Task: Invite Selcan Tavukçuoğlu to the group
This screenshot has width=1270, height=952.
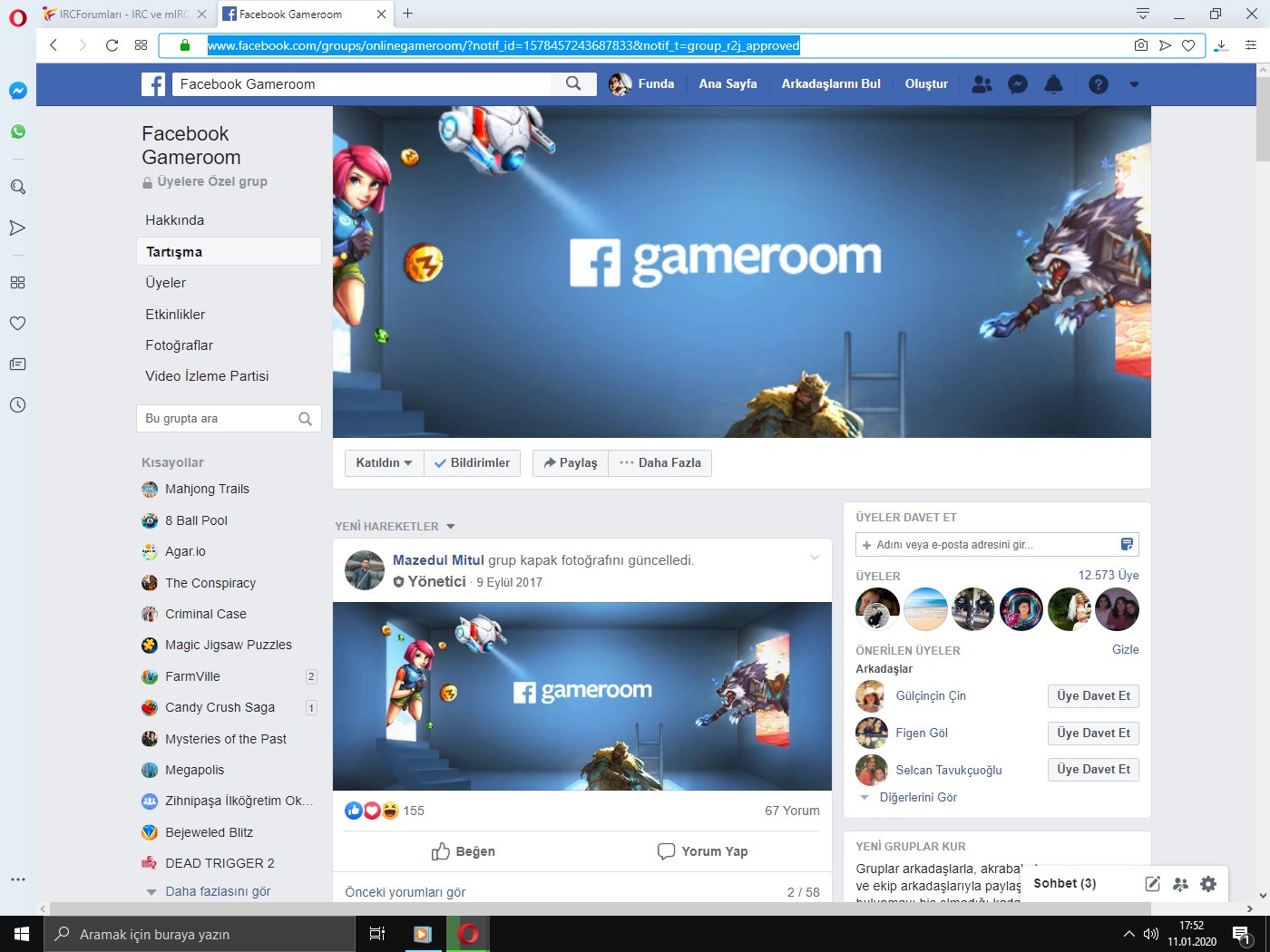Action: (1093, 770)
